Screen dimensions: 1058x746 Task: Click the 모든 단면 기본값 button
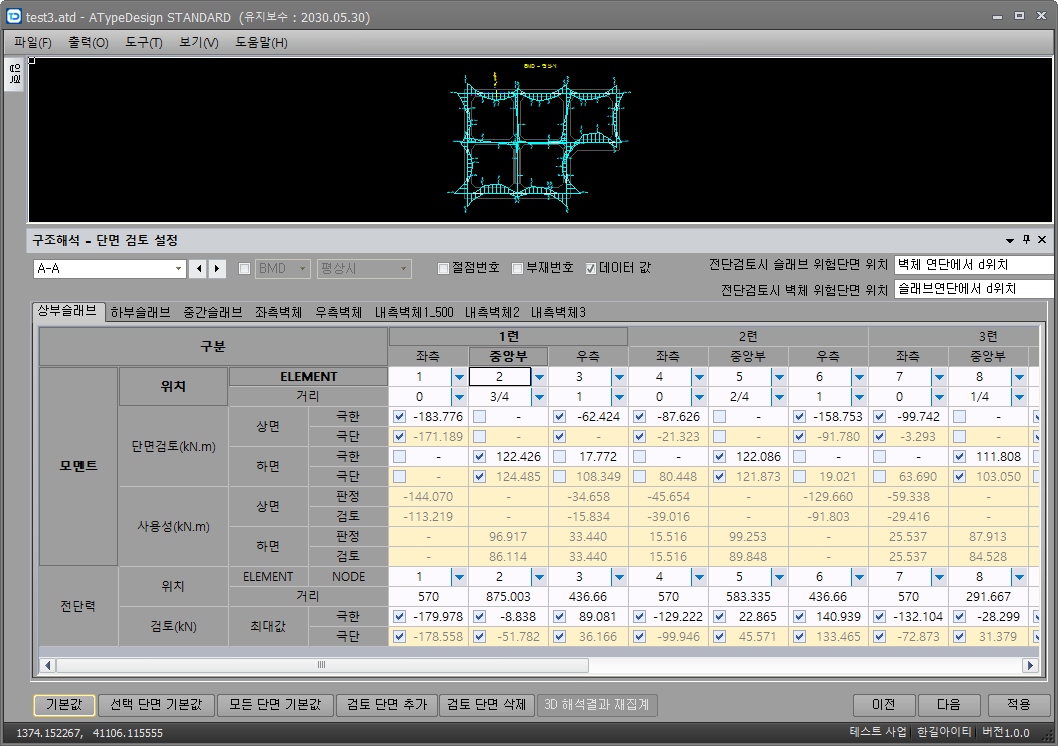click(275, 705)
